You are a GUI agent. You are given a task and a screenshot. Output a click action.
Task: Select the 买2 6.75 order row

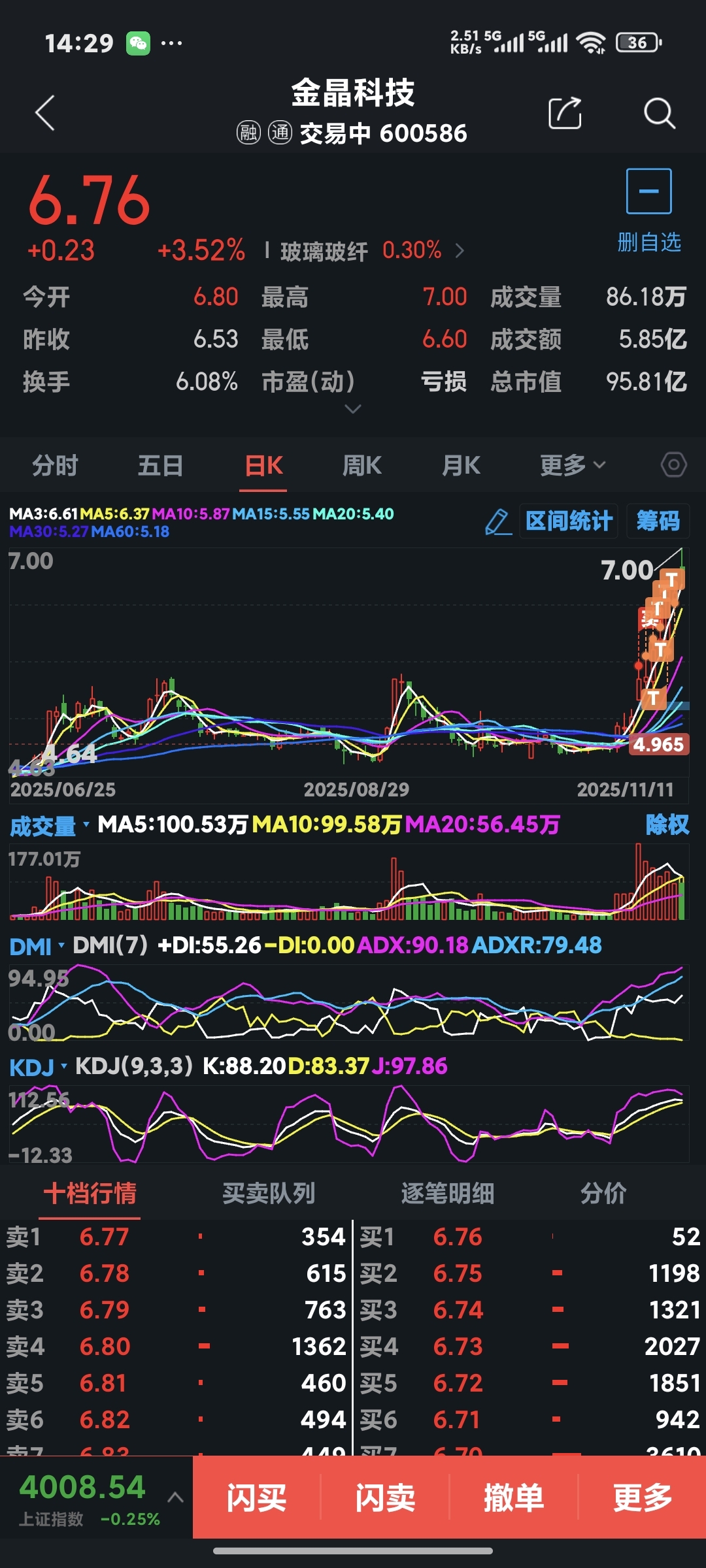tap(530, 1273)
